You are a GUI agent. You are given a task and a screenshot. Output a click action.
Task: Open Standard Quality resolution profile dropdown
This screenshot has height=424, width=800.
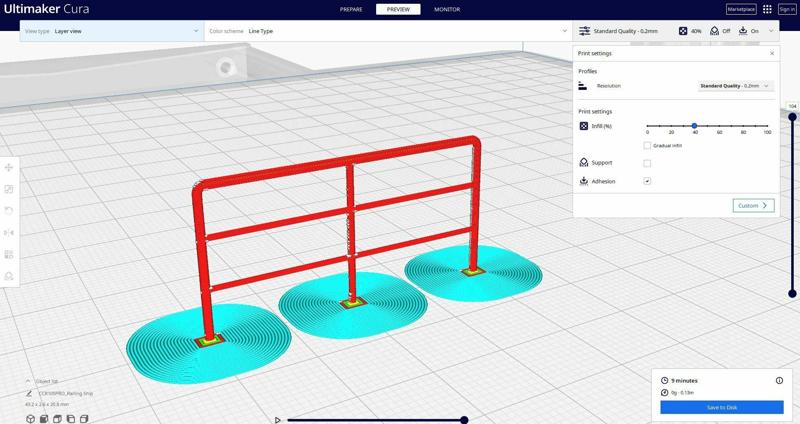[x=735, y=86]
